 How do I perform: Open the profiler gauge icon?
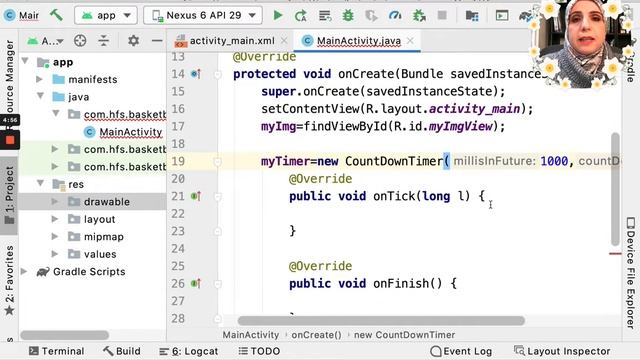(x=395, y=16)
